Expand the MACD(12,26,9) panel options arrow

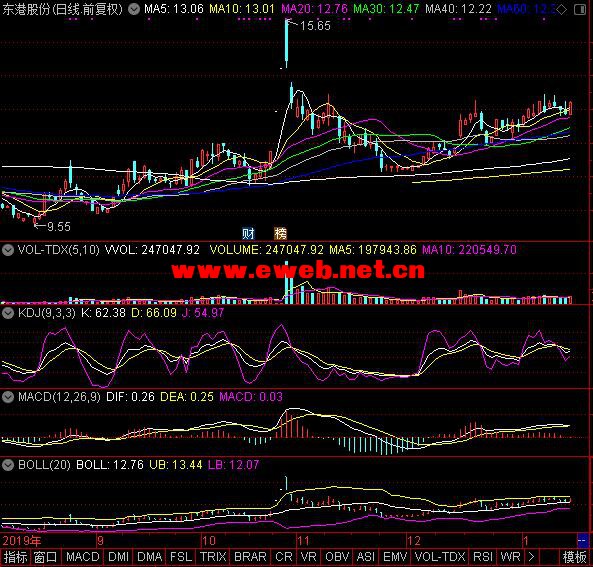tap(8, 397)
